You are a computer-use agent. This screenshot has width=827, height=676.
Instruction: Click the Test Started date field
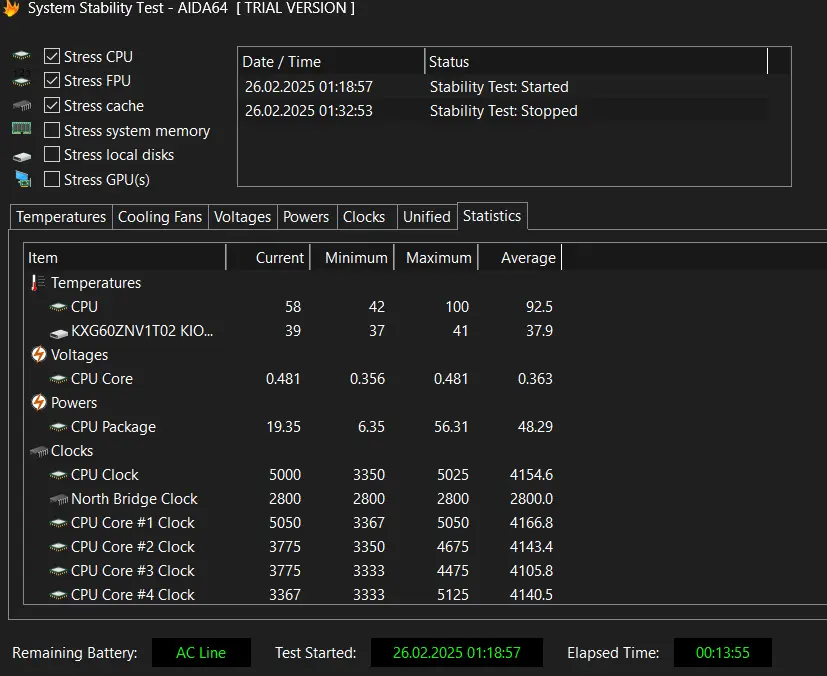[x=457, y=653]
